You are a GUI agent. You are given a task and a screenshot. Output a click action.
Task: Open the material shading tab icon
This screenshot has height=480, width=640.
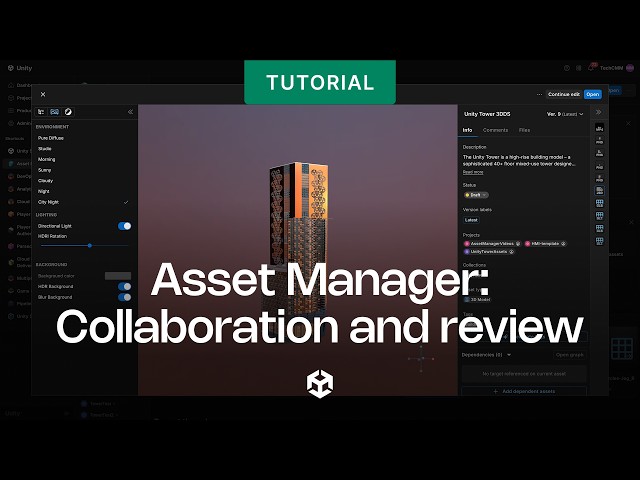click(x=68, y=112)
